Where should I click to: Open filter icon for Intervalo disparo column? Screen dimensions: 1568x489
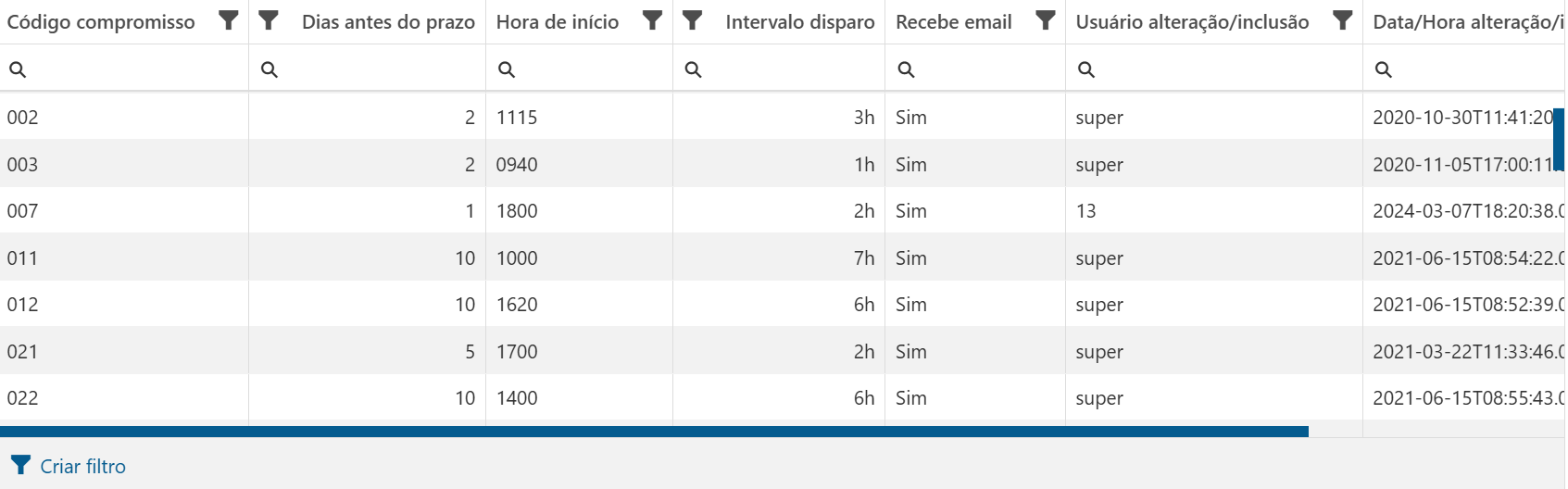point(692,20)
